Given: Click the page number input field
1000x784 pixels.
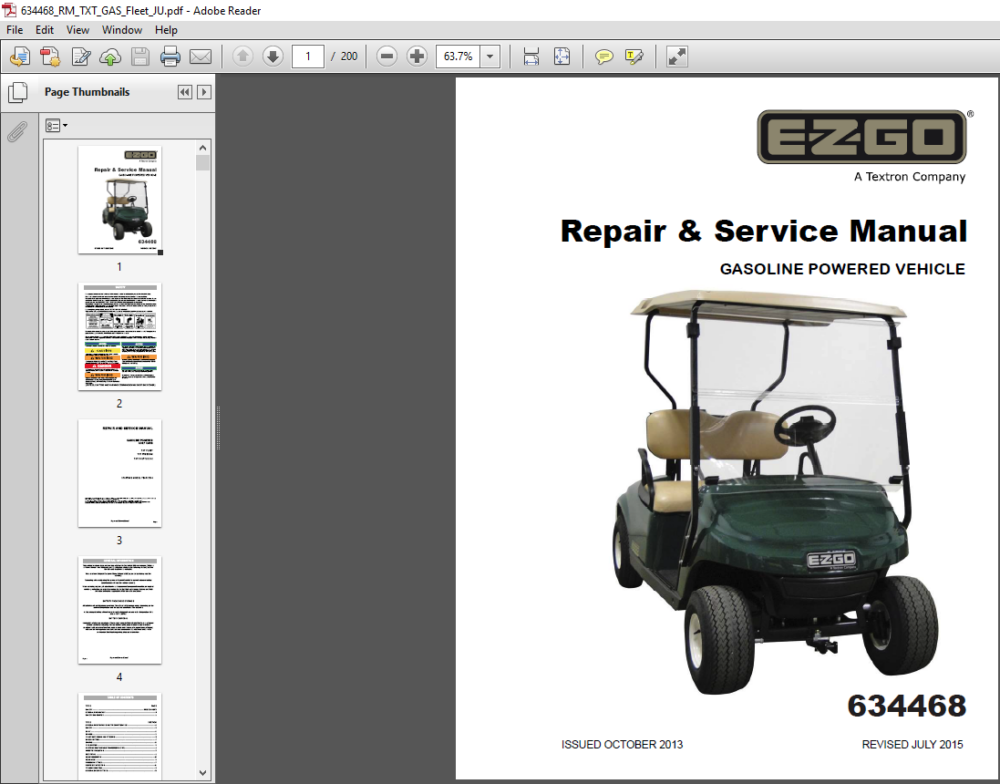Looking at the screenshot, I should tap(308, 56).
